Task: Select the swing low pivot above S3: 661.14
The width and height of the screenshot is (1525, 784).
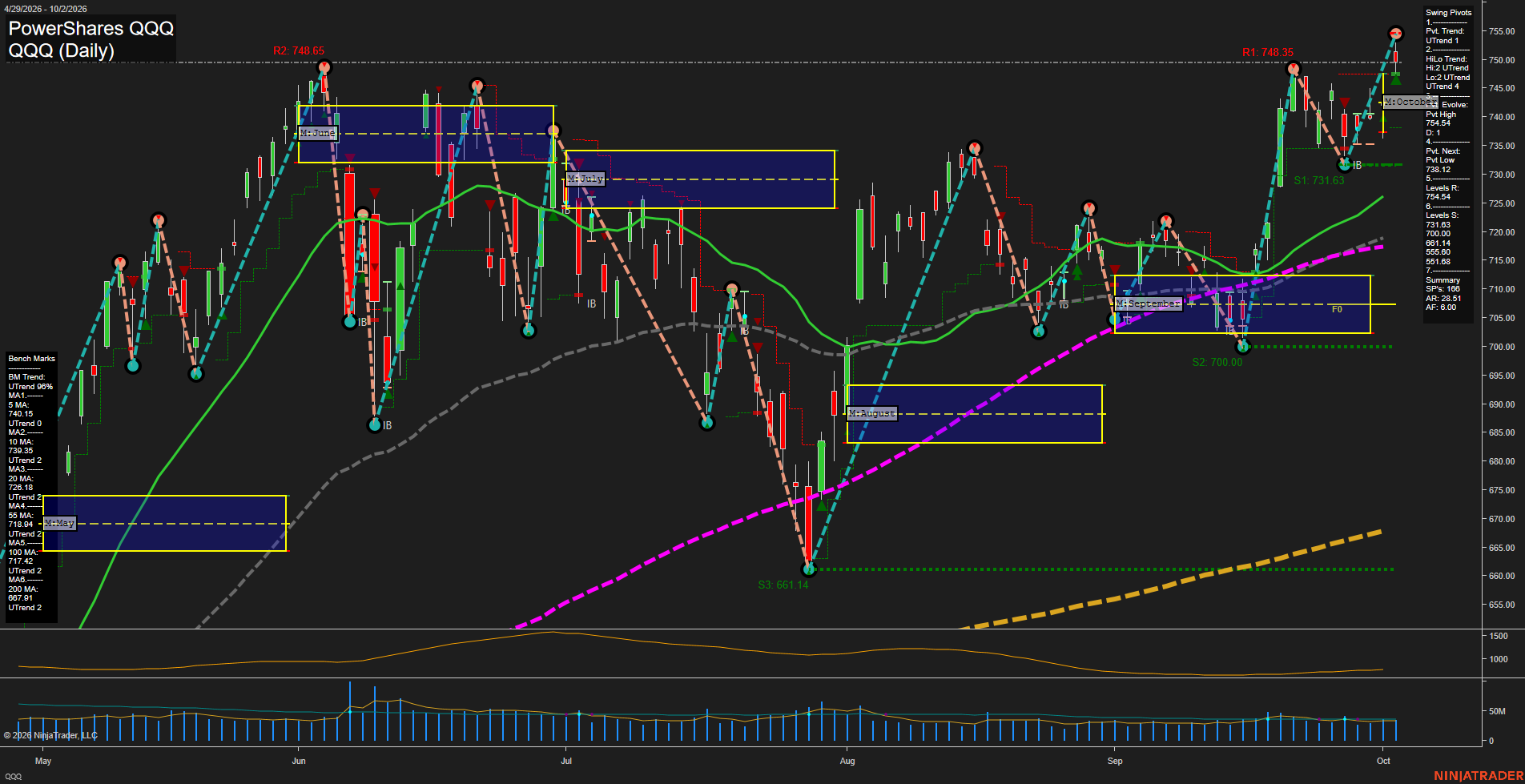Action: (809, 569)
